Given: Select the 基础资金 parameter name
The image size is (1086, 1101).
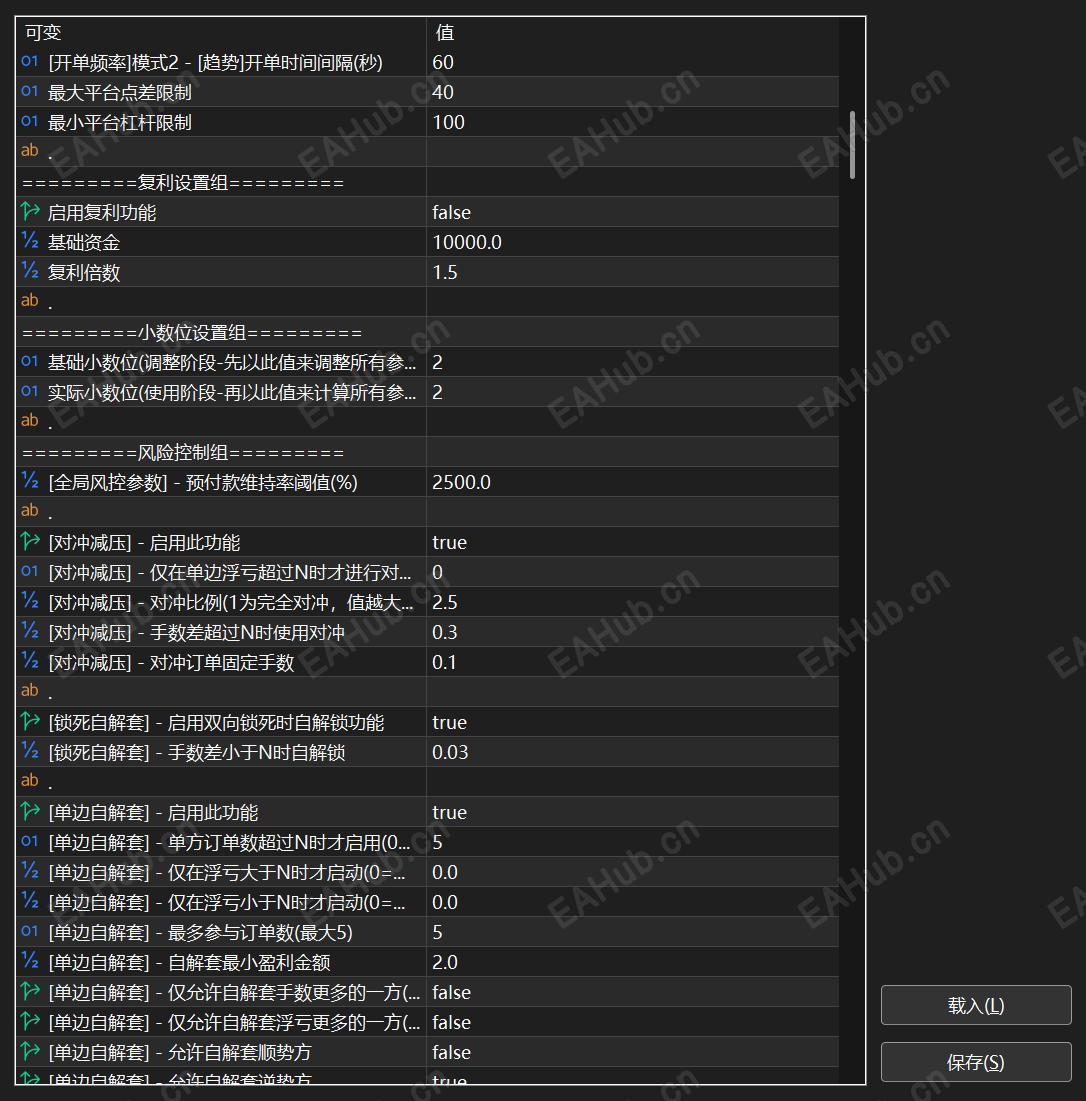Looking at the screenshot, I should (84, 242).
